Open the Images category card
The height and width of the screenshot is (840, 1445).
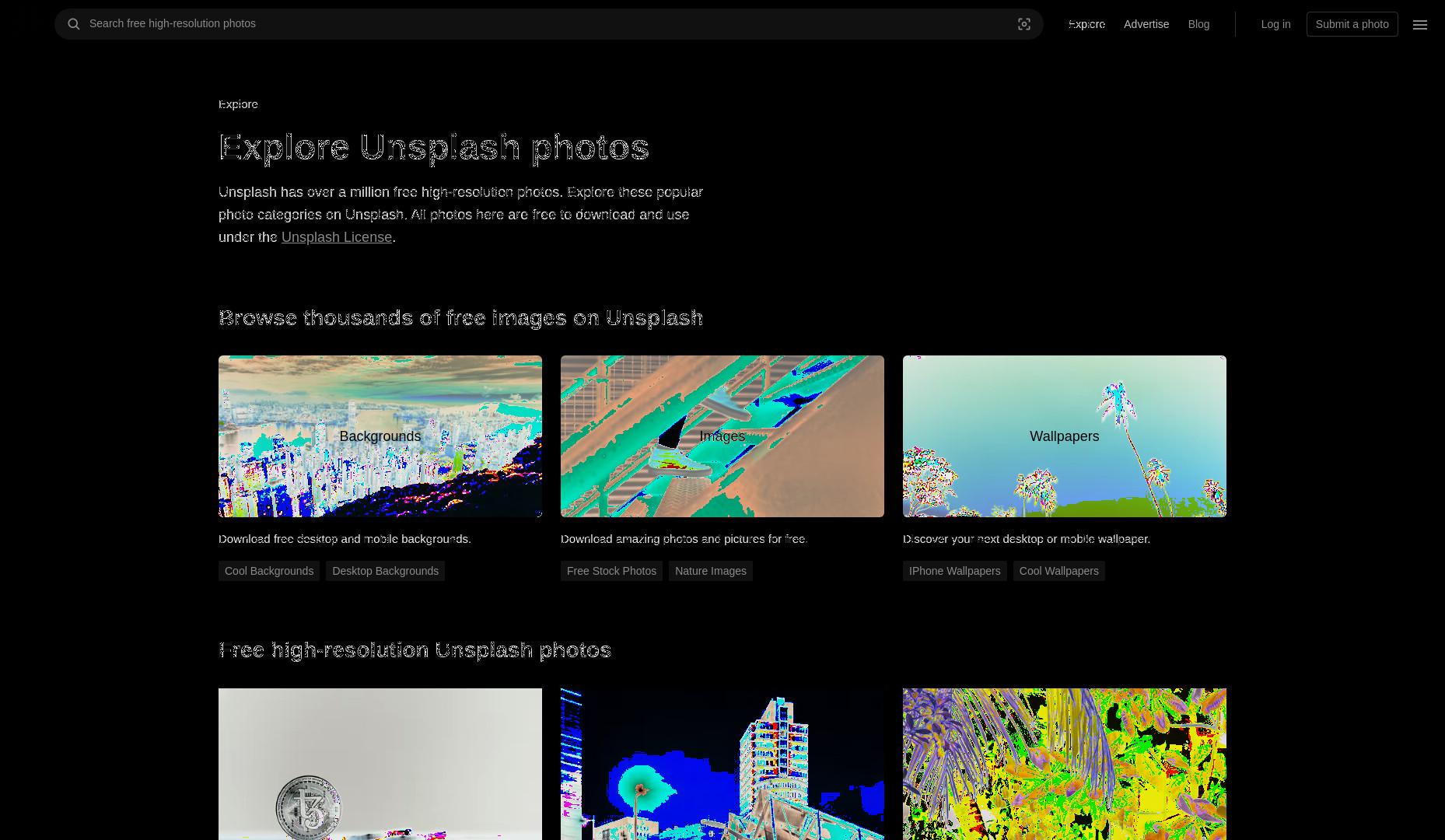point(722,436)
